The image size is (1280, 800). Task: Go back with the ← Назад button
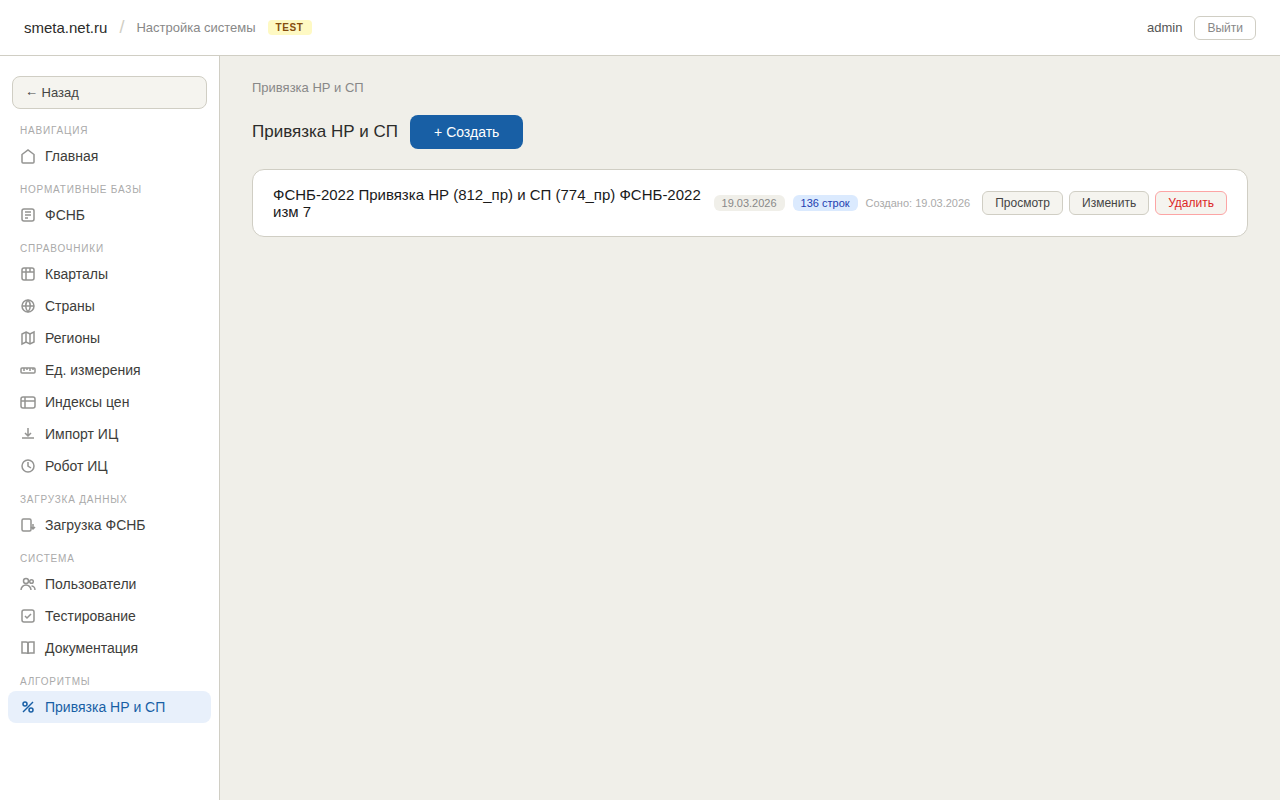click(x=109, y=92)
